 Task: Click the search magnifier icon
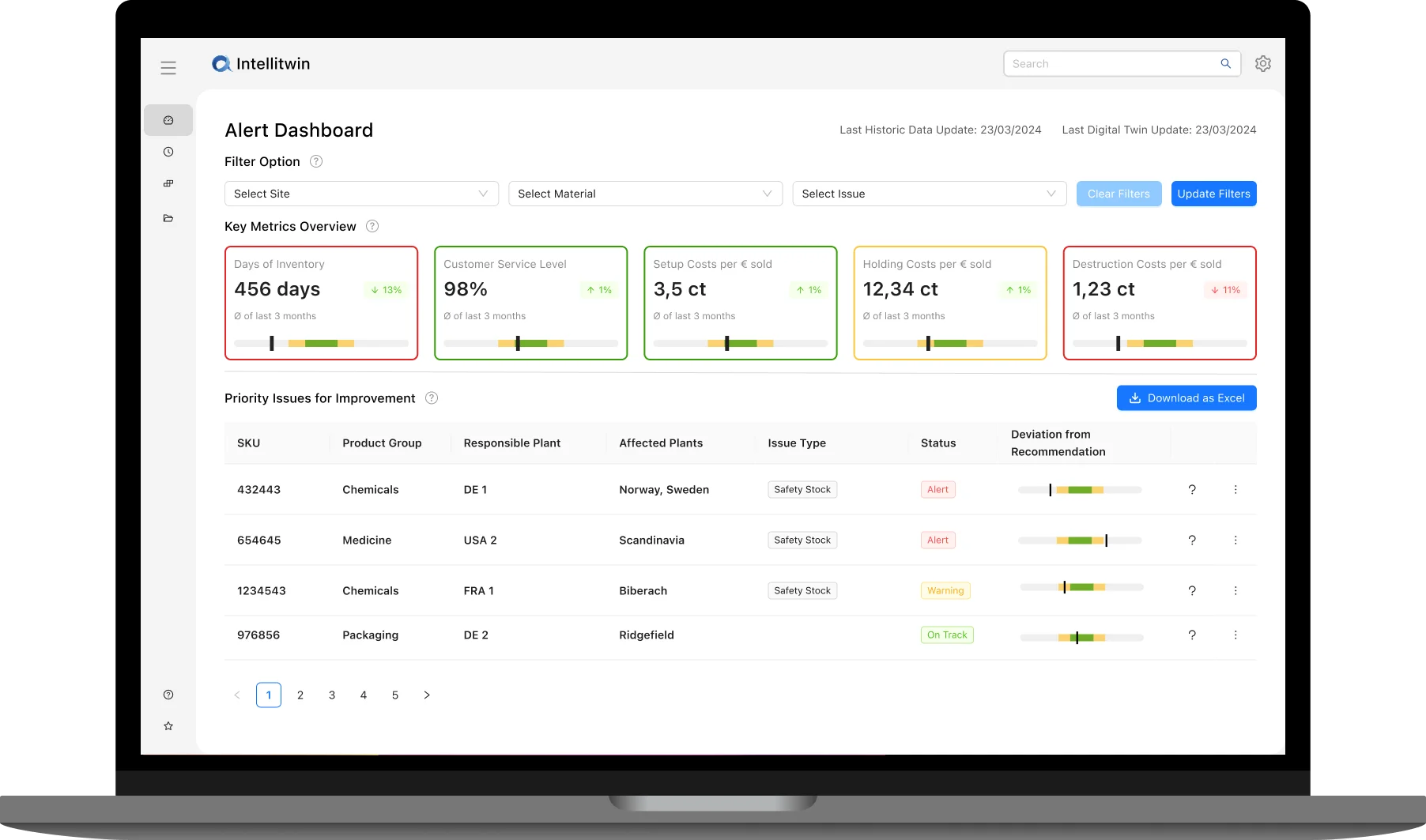(x=1225, y=64)
